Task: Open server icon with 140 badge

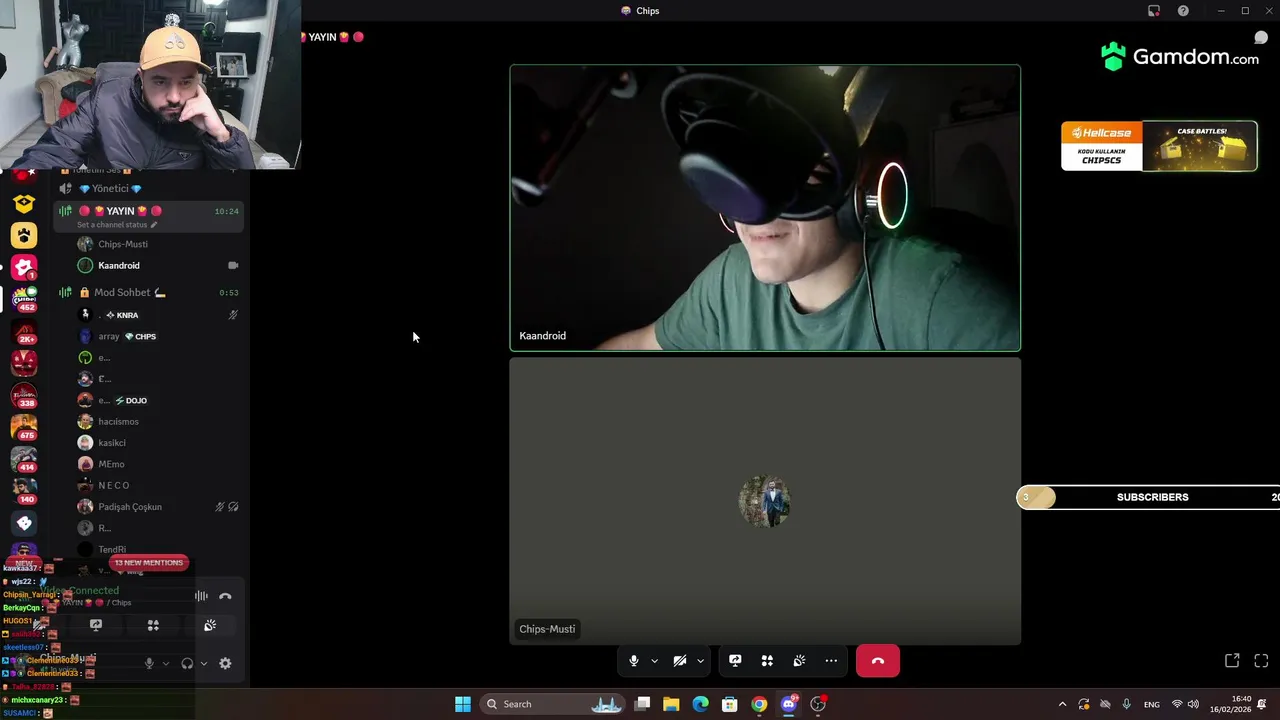Action: [x=24, y=491]
